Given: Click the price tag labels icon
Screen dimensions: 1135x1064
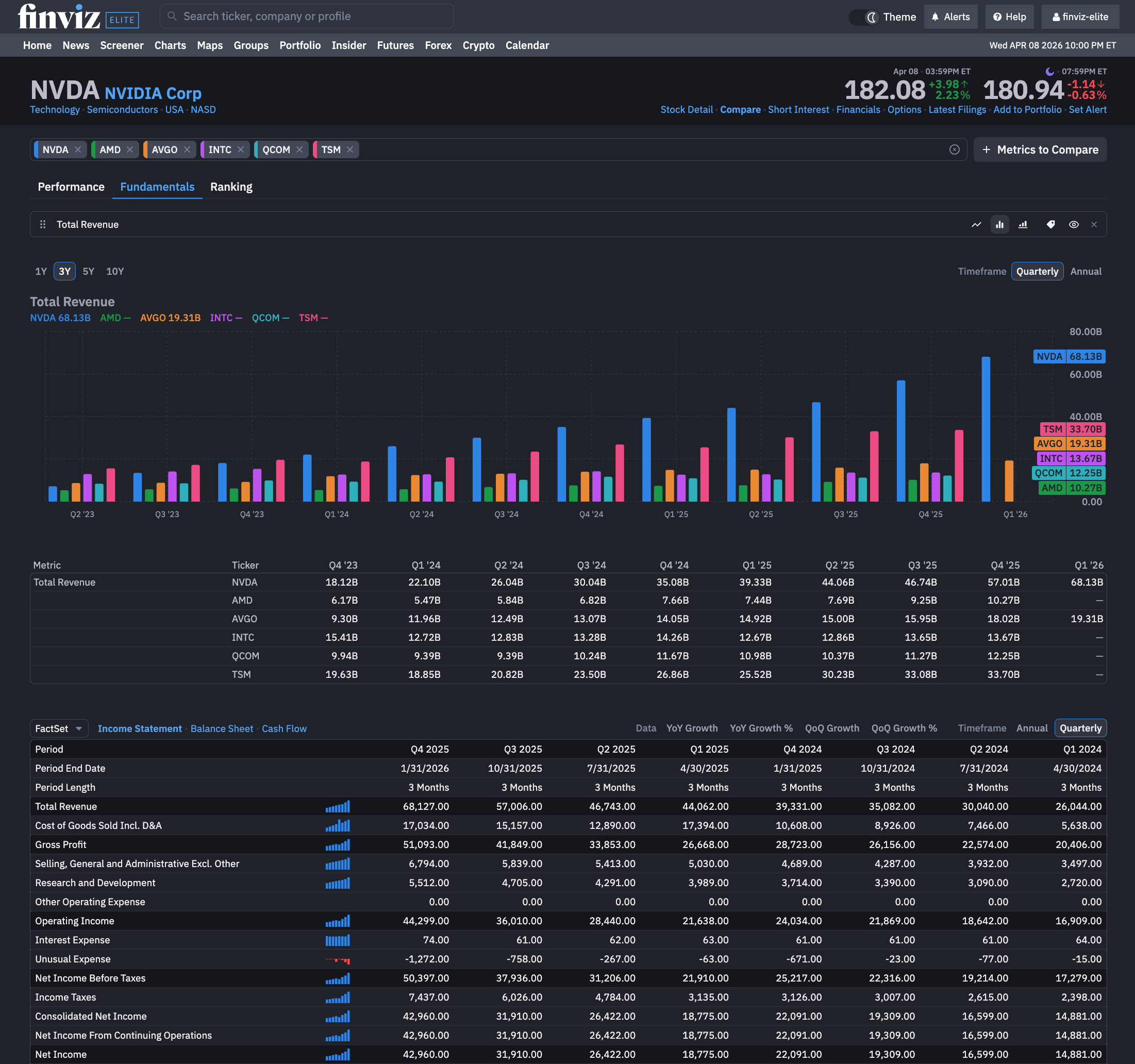Looking at the screenshot, I should (1050, 224).
